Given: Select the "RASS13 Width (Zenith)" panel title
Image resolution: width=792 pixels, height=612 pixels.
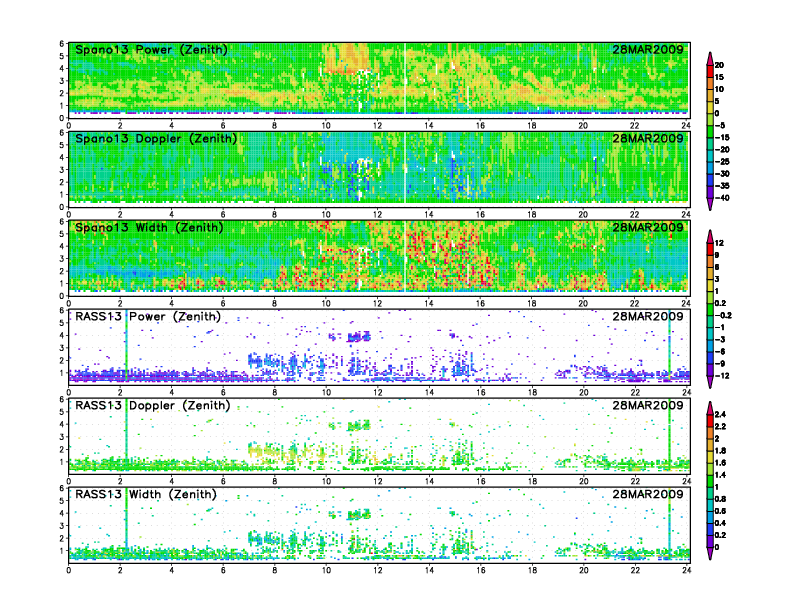Looking at the screenshot, I should coord(145,494).
